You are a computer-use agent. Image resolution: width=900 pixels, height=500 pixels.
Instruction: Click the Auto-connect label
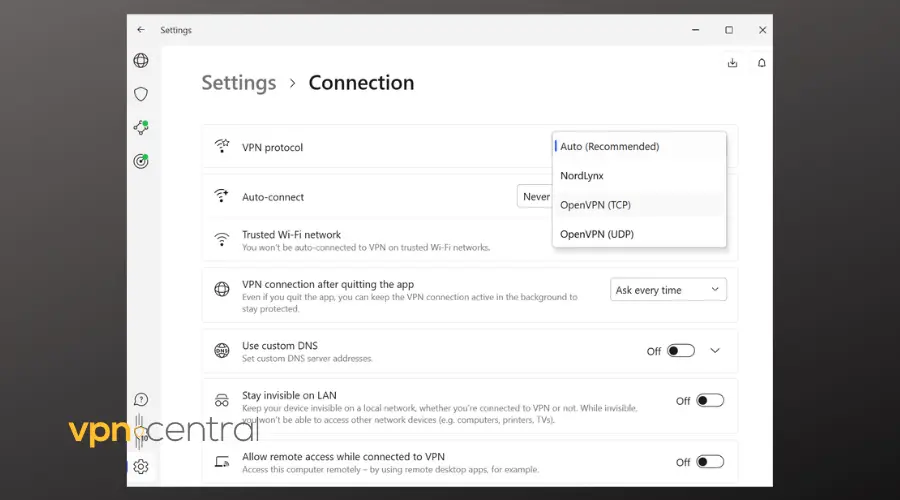[273, 197]
